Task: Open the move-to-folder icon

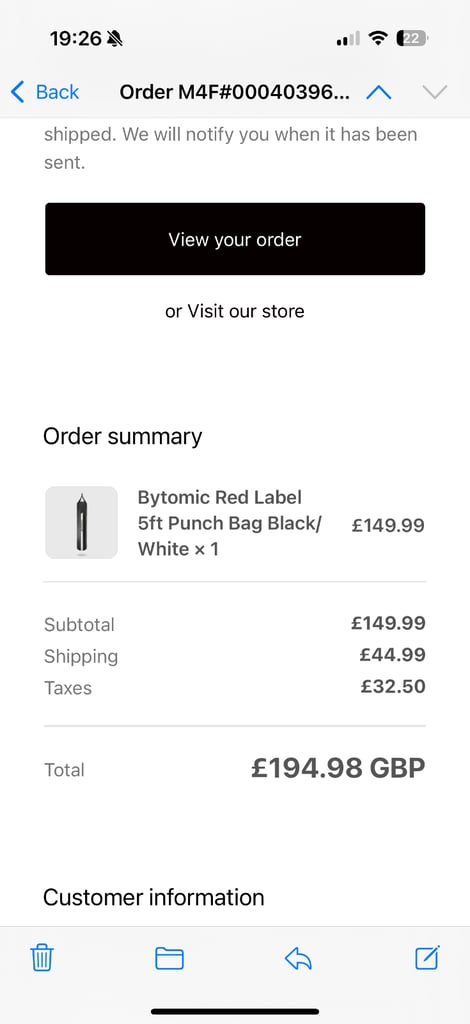Action: [x=169, y=959]
